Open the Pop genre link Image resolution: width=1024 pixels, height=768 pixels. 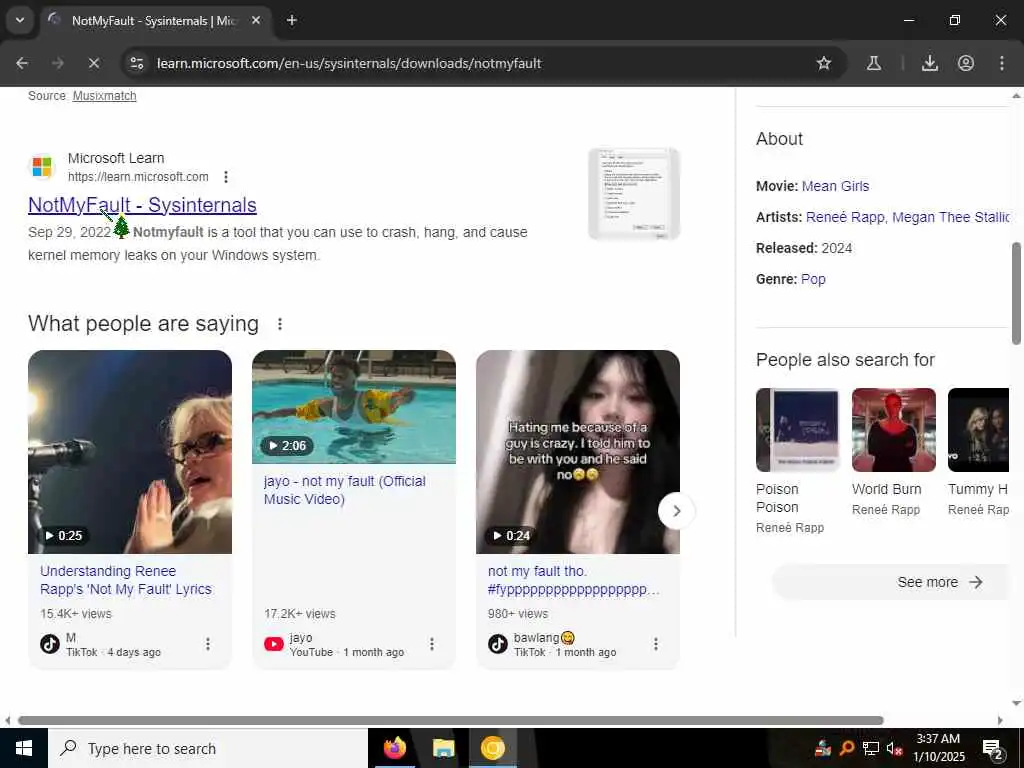tap(813, 280)
